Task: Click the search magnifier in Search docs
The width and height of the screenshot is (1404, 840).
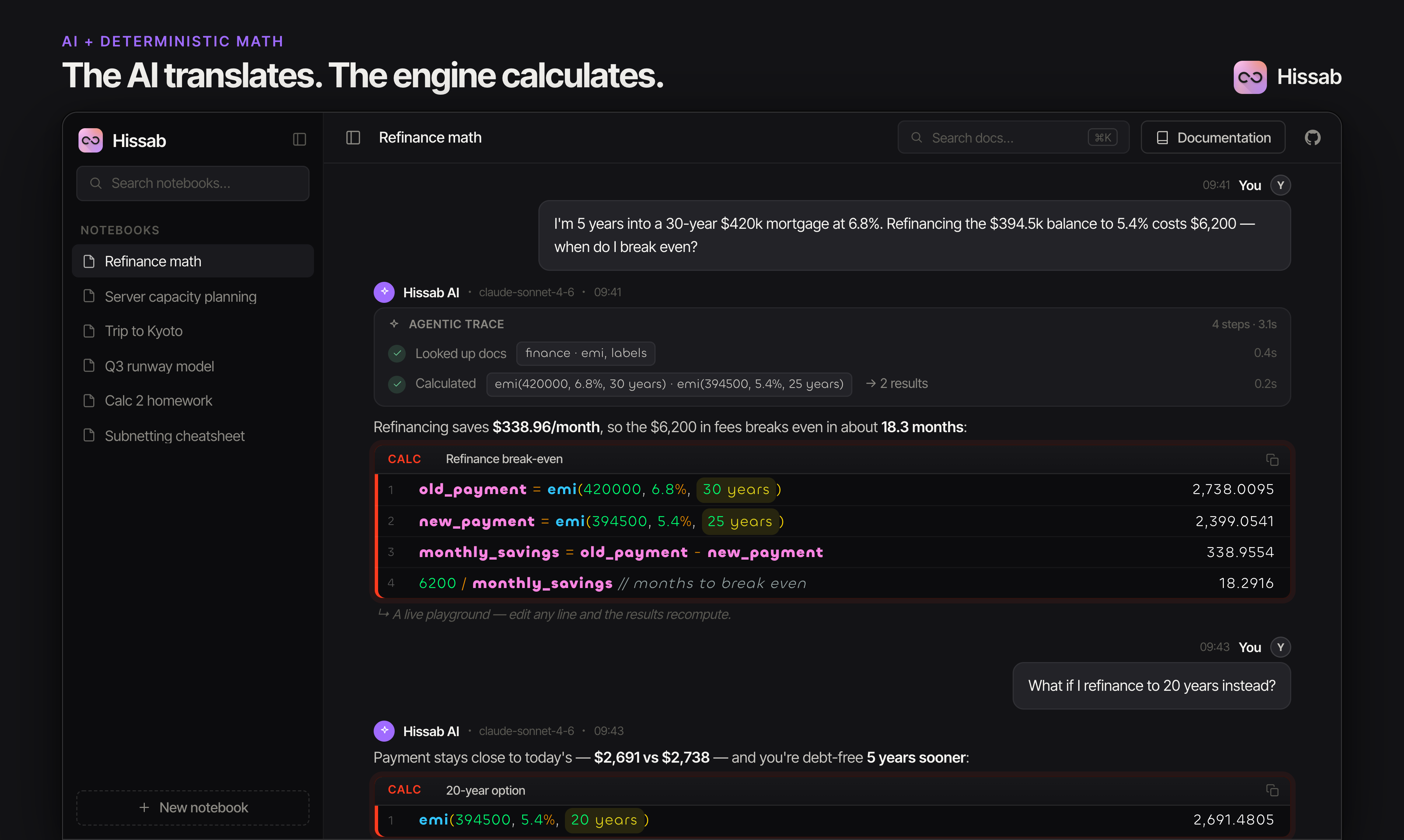Action: [916, 137]
